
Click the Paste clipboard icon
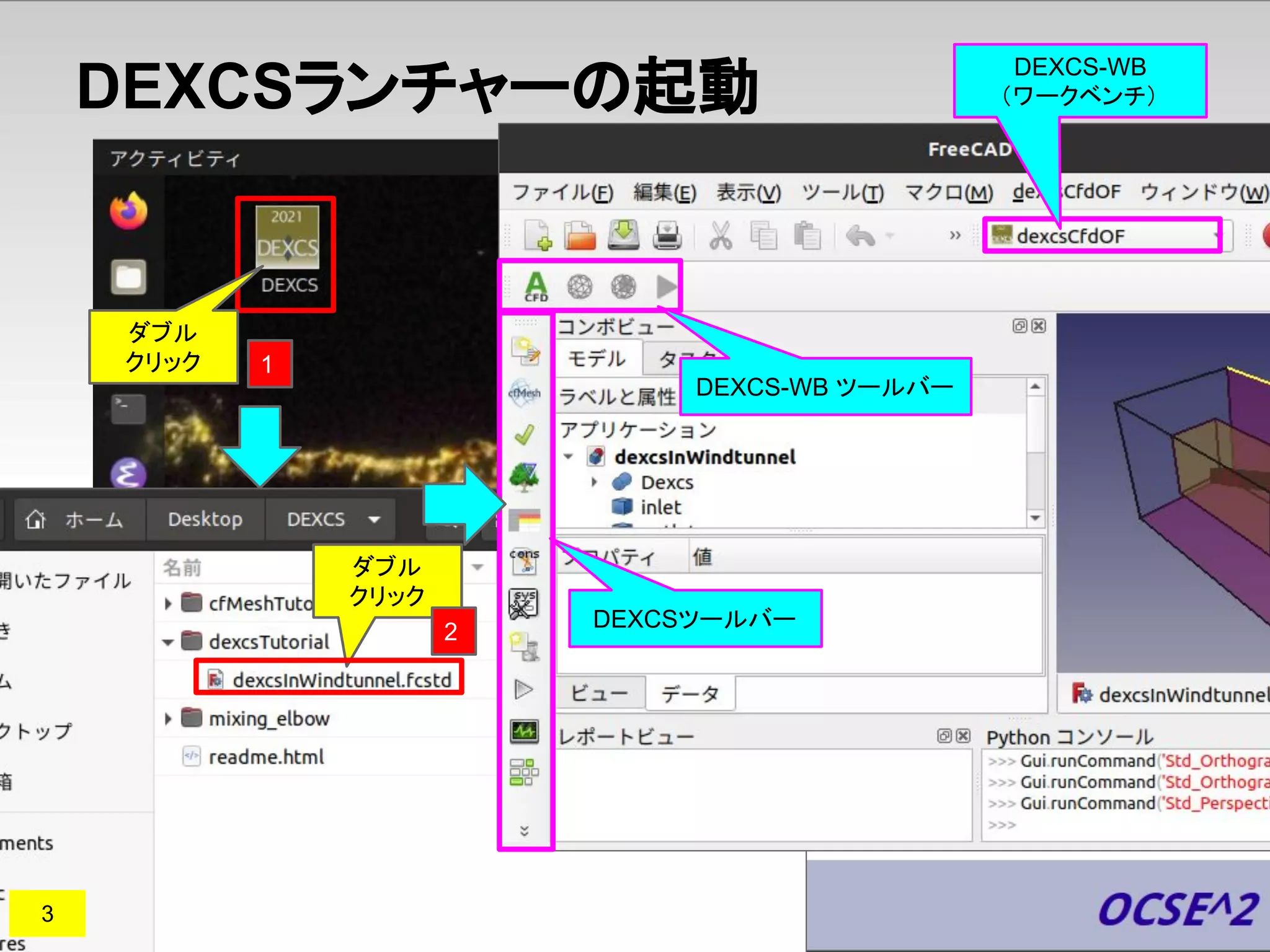807,236
